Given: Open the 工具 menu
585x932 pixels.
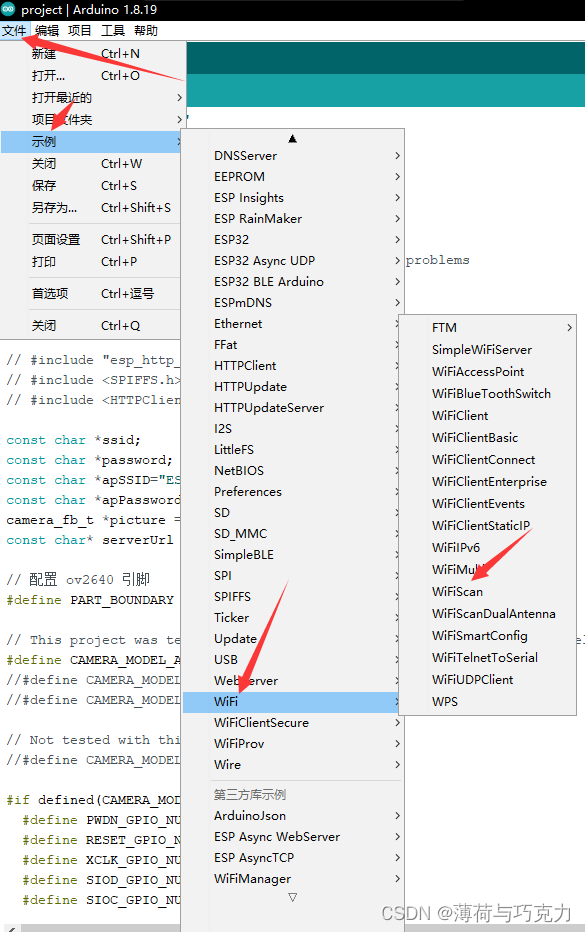Looking at the screenshot, I should (113, 30).
